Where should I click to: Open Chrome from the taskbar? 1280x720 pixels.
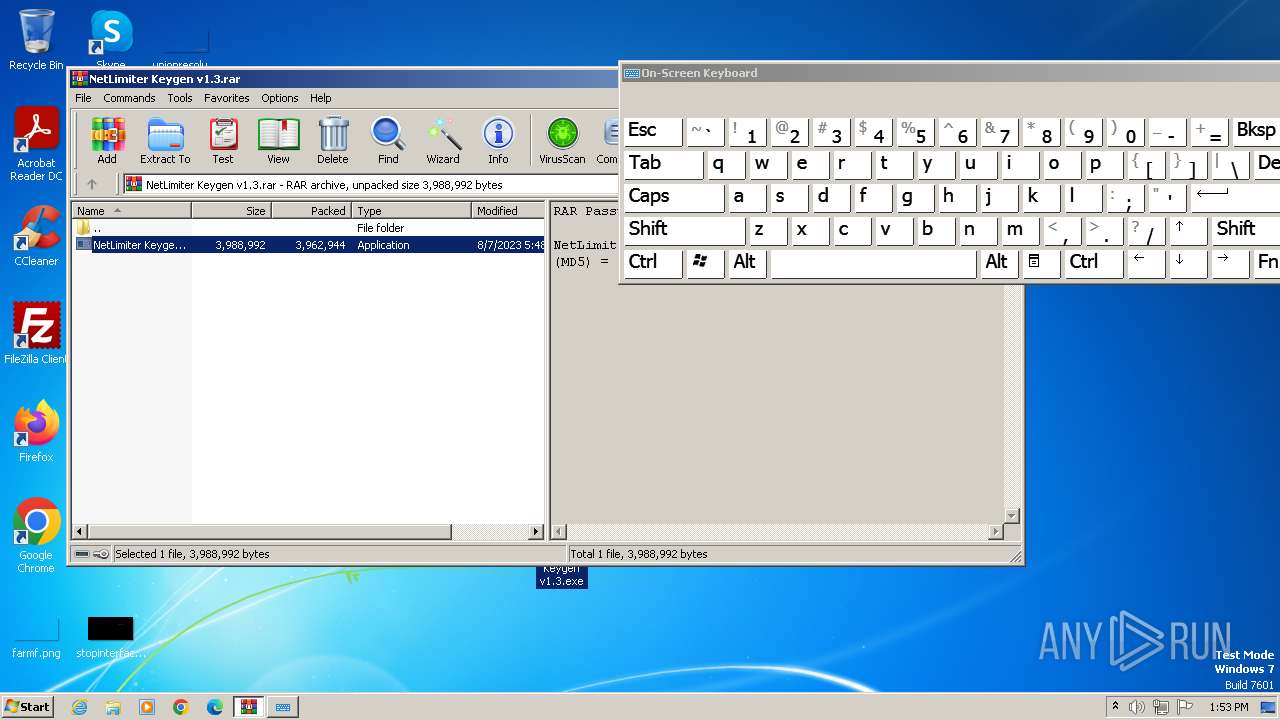click(x=181, y=707)
